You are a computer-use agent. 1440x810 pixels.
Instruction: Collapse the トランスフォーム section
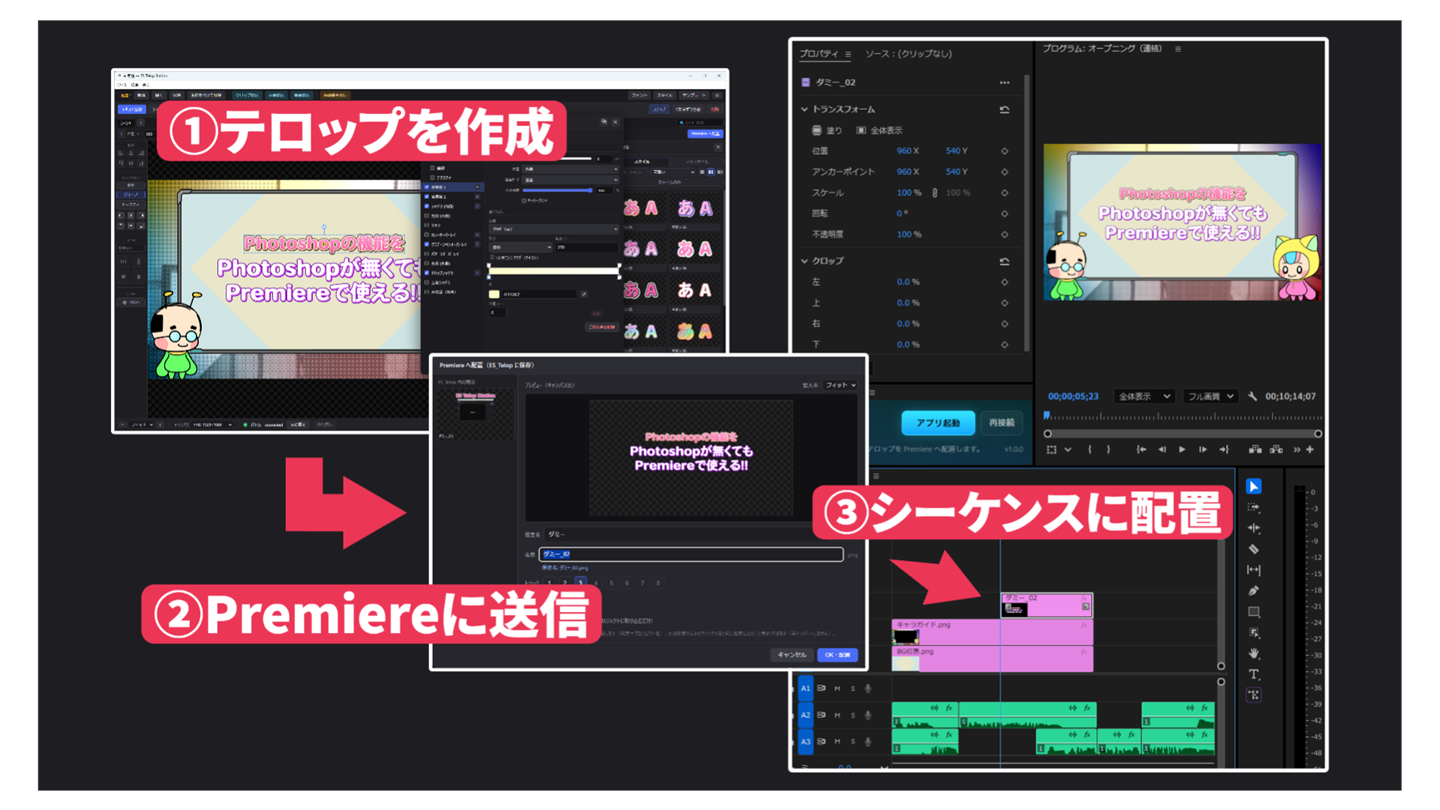(804, 110)
